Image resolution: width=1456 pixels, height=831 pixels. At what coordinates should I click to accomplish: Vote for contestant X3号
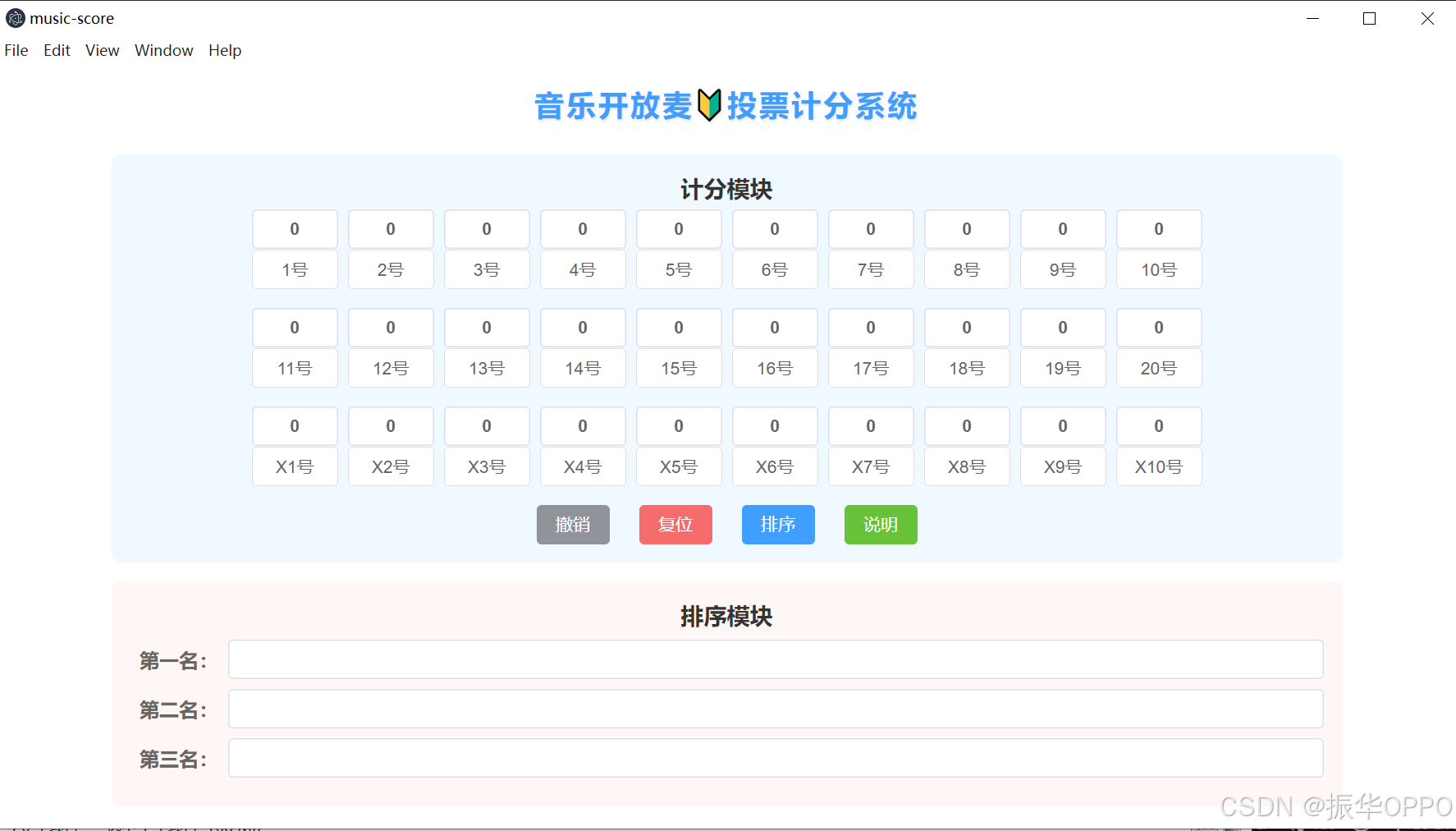pos(487,466)
